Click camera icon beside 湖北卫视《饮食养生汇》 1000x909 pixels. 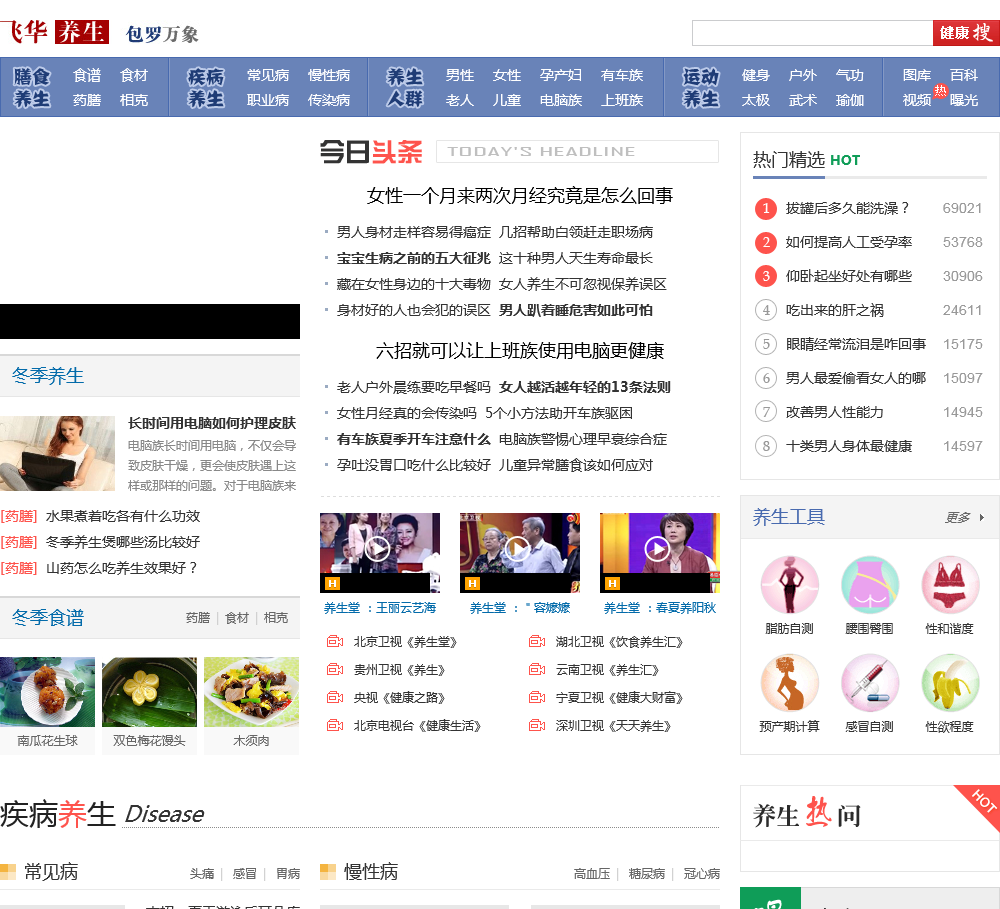(x=537, y=641)
